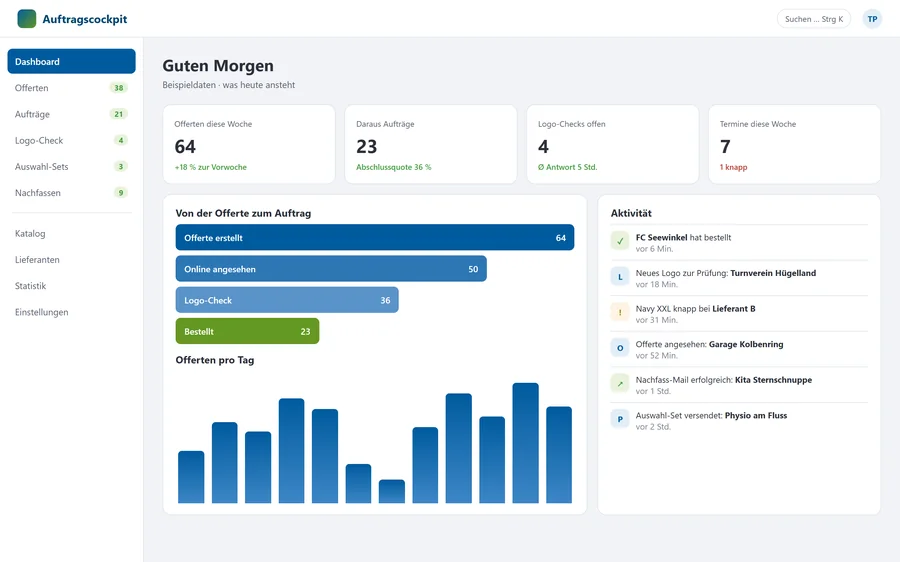This screenshot has width=900, height=562.
Task: Click the 'vor 6 Min.' timestamp
Action: pyautogui.click(x=654, y=249)
